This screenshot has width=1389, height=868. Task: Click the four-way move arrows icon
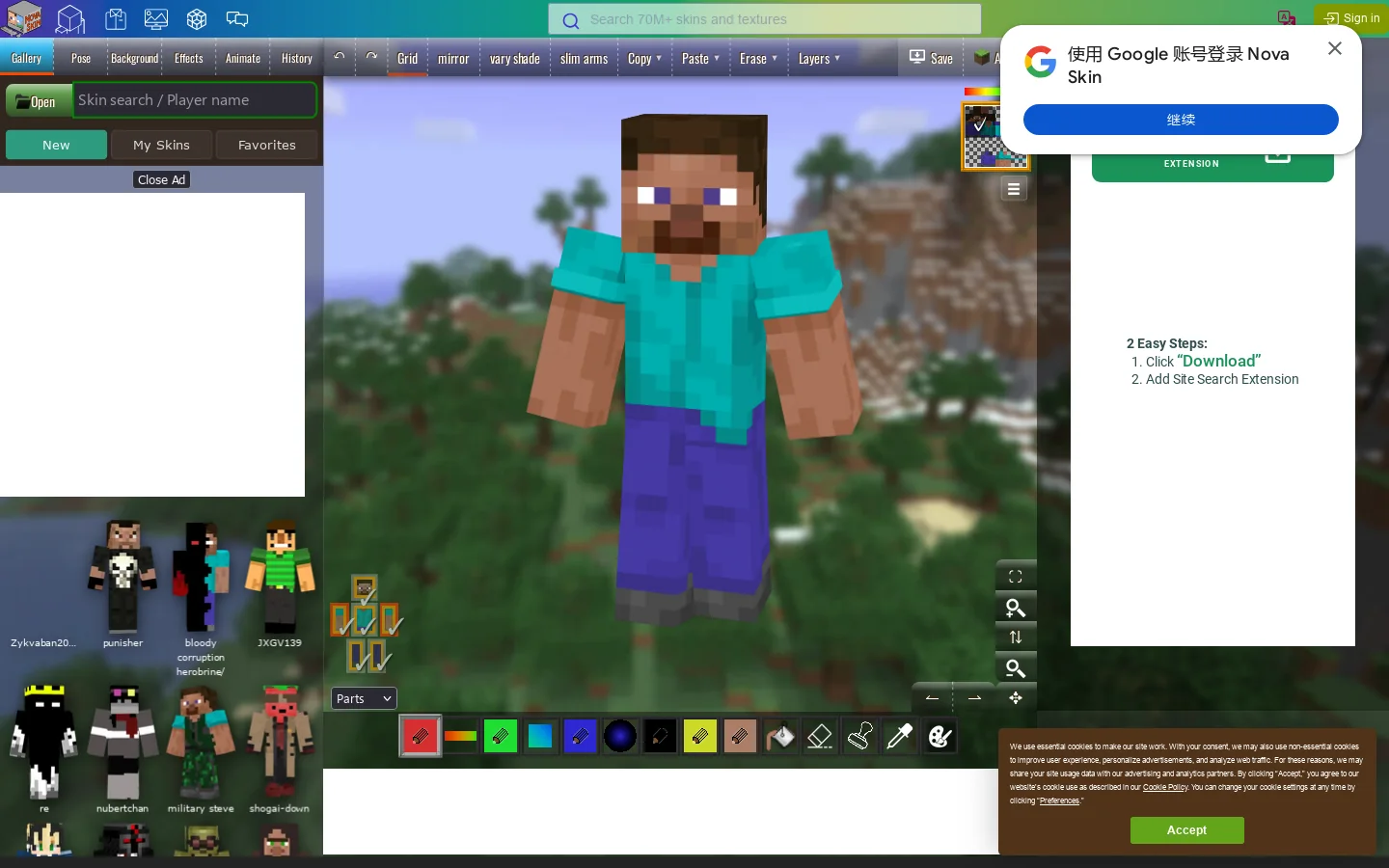(1016, 697)
